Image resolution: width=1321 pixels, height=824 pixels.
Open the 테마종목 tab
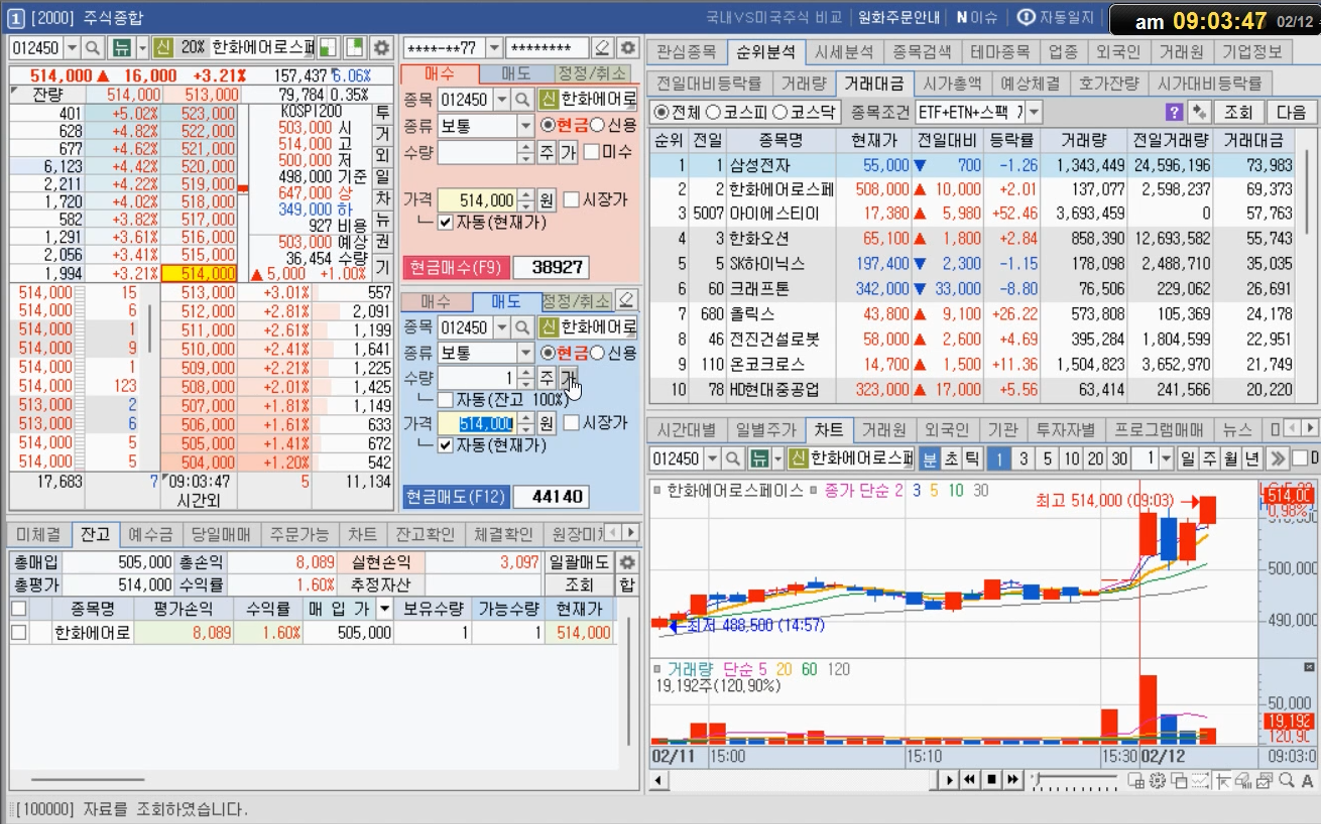[1003, 51]
